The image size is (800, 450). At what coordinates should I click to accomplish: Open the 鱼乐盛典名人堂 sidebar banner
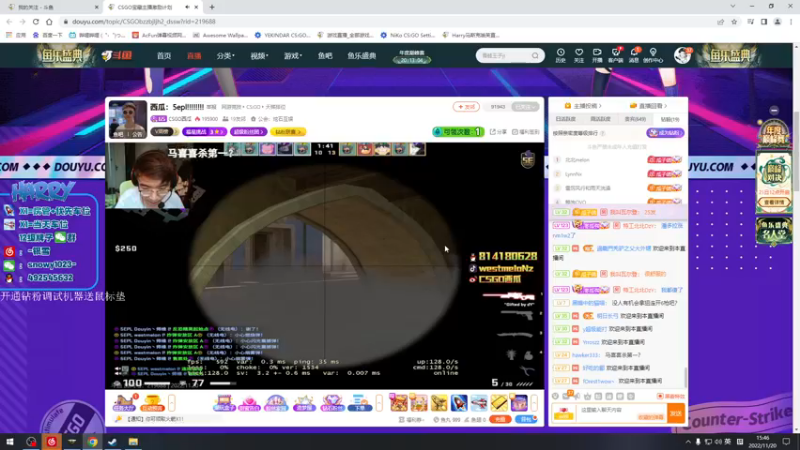coord(773,231)
